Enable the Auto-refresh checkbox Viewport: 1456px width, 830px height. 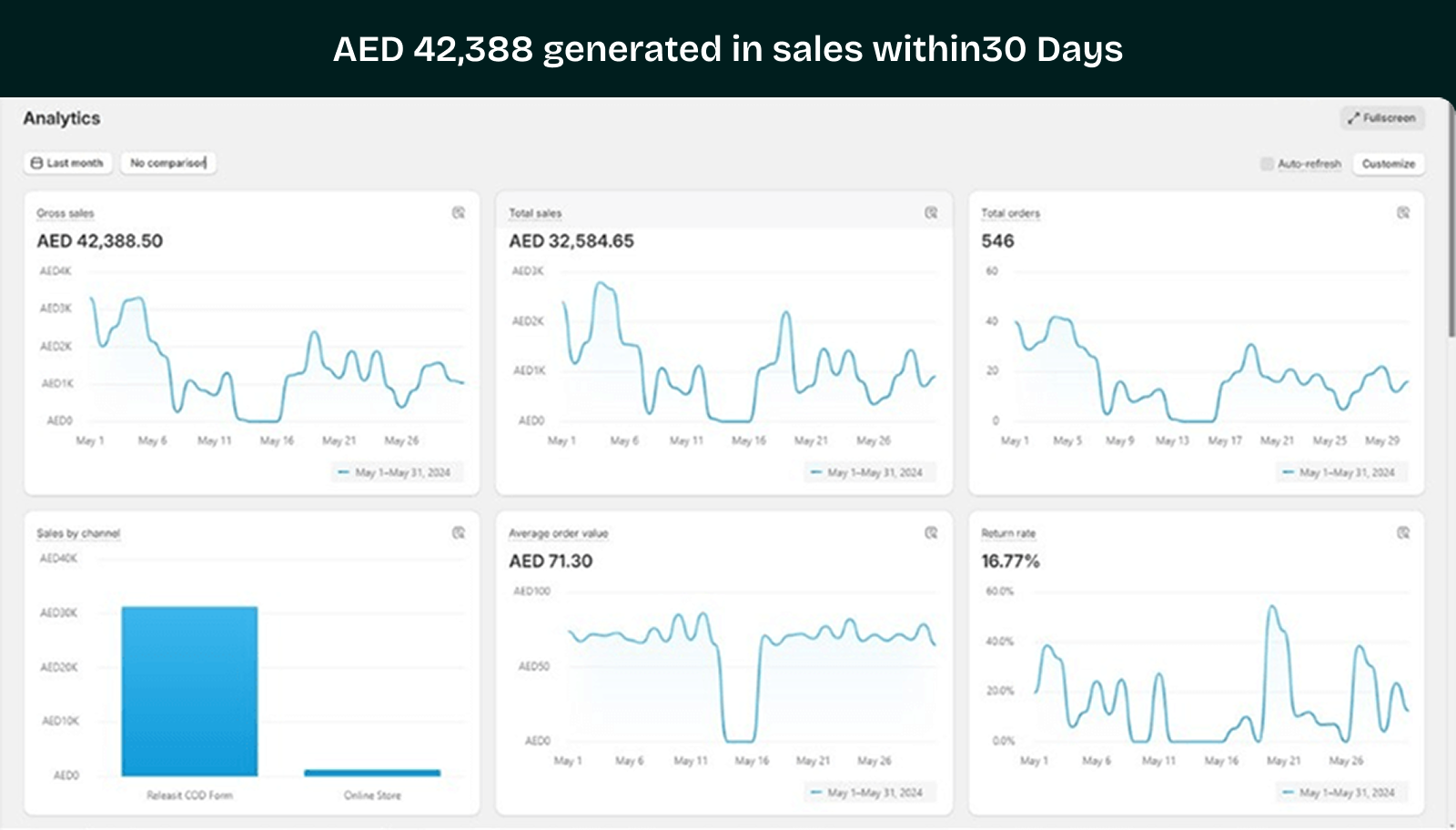coord(1267,164)
